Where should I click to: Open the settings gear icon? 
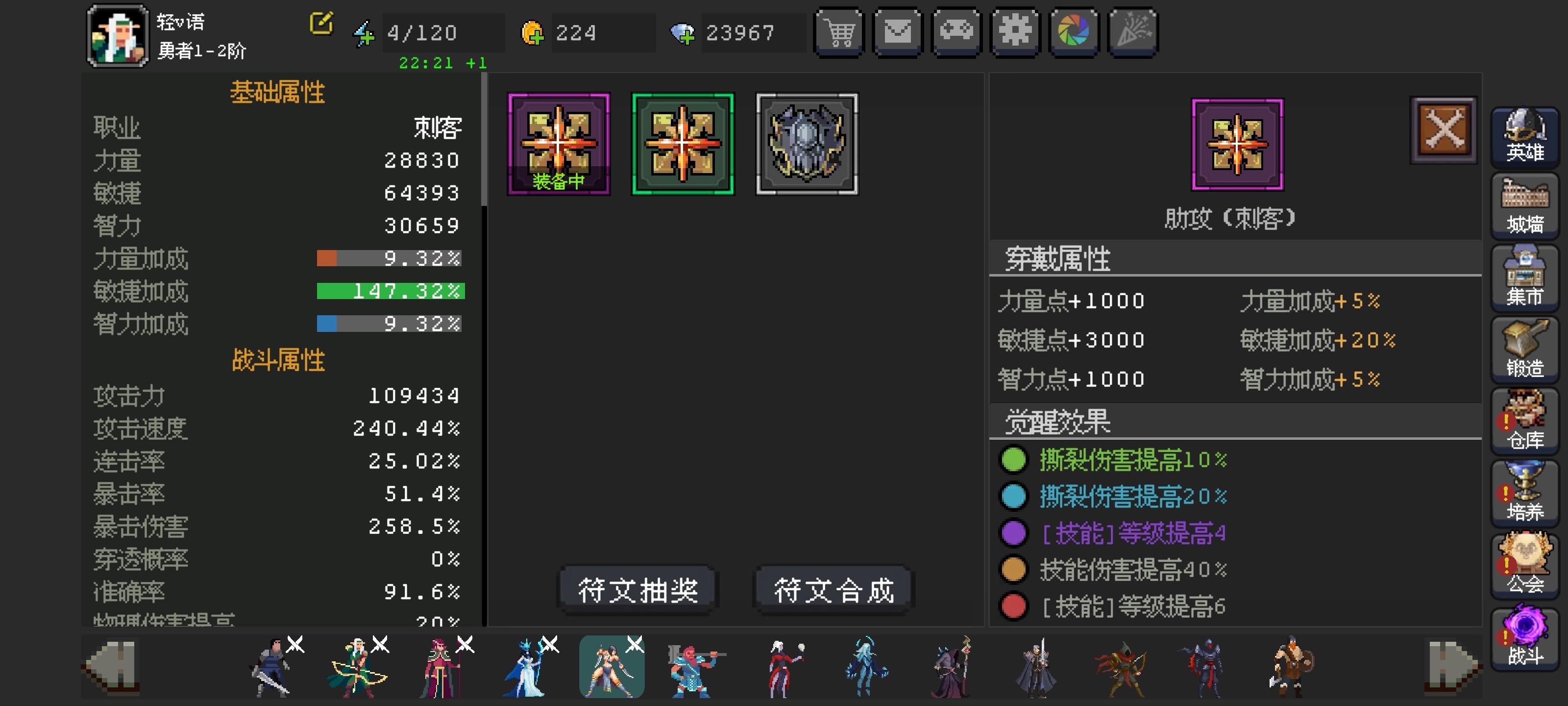[1015, 32]
